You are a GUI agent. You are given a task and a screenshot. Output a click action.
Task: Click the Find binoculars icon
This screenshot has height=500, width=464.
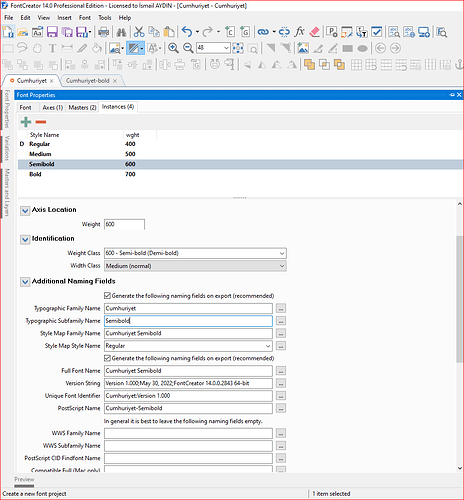tap(121, 32)
